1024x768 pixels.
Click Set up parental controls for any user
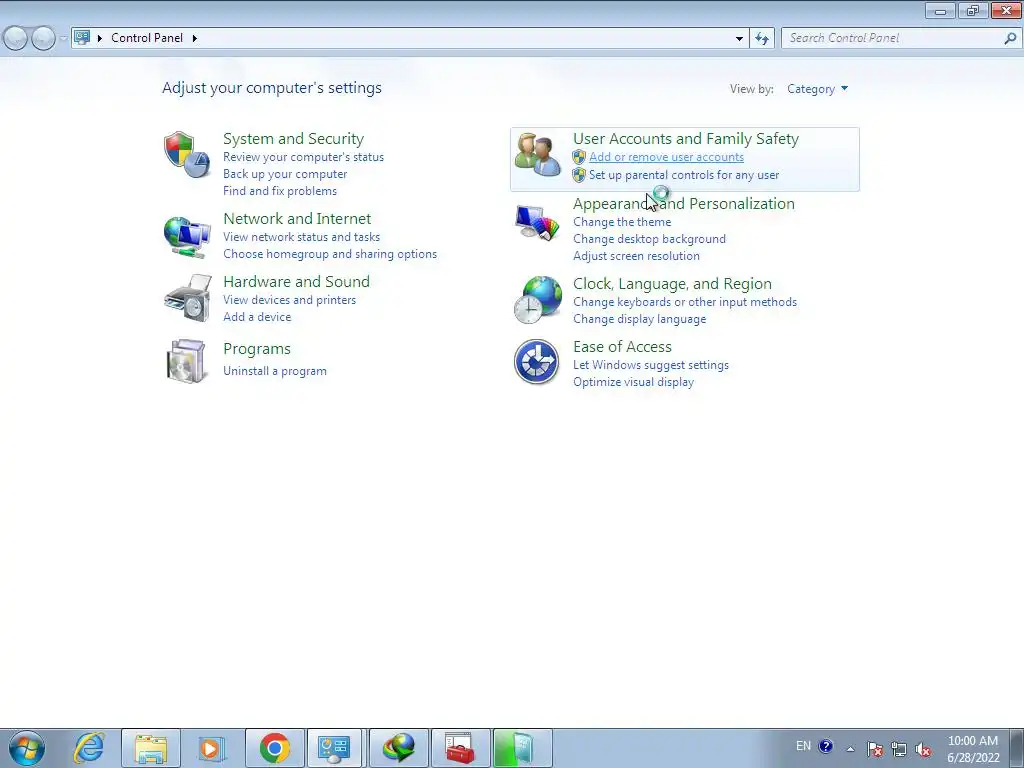click(x=684, y=175)
